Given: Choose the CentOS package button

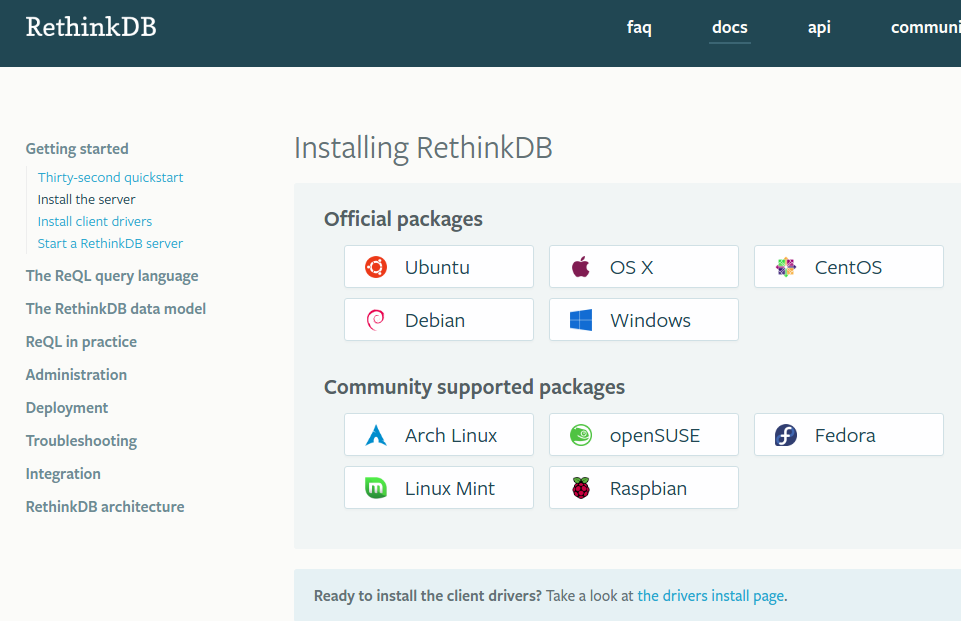Looking at the screenshot, I should point(849,267).
